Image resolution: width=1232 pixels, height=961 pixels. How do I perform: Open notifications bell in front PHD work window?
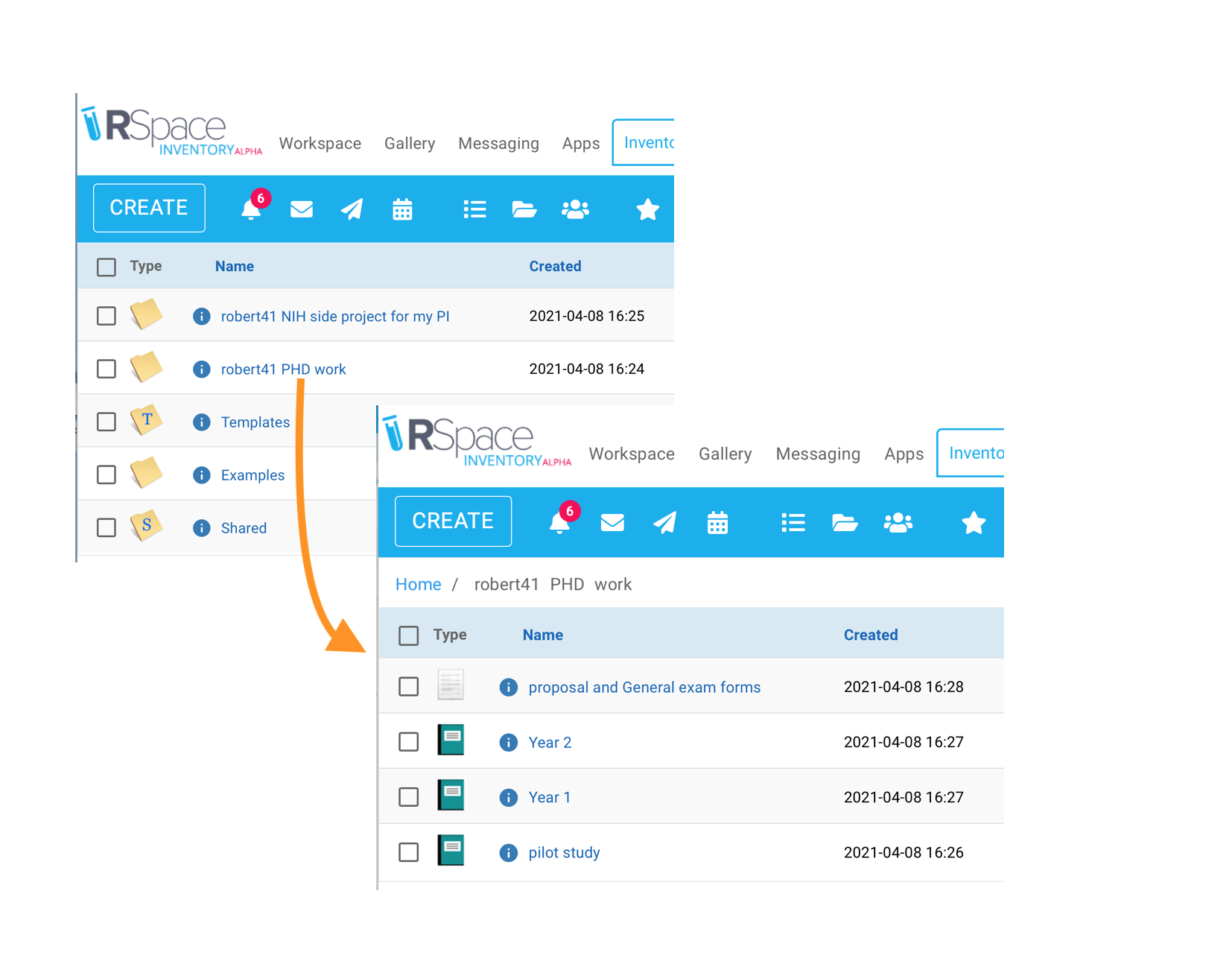[x=559, y=522]
